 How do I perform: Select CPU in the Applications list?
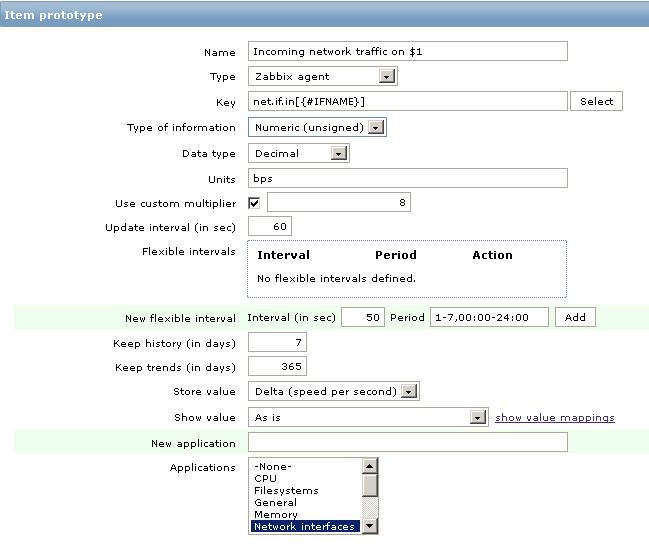tap(265, 479)
